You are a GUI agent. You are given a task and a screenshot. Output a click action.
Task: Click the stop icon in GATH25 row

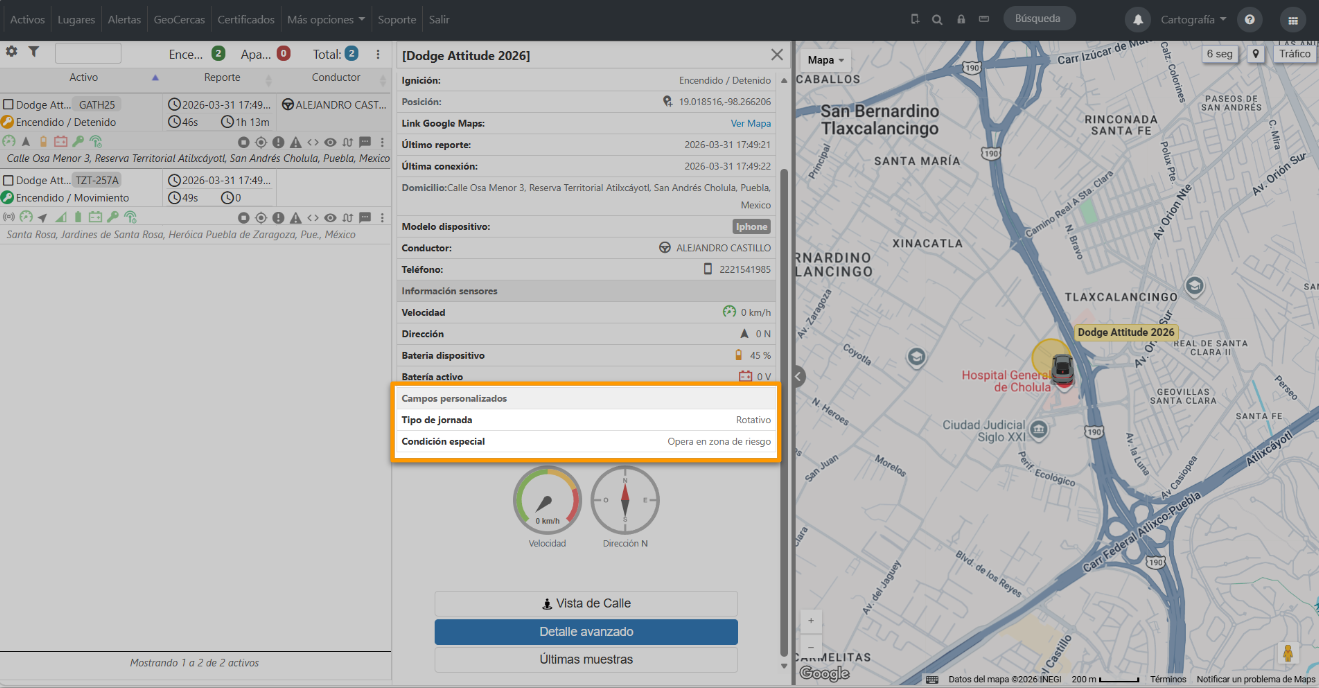pyautogui.click(x=243, y=142)
